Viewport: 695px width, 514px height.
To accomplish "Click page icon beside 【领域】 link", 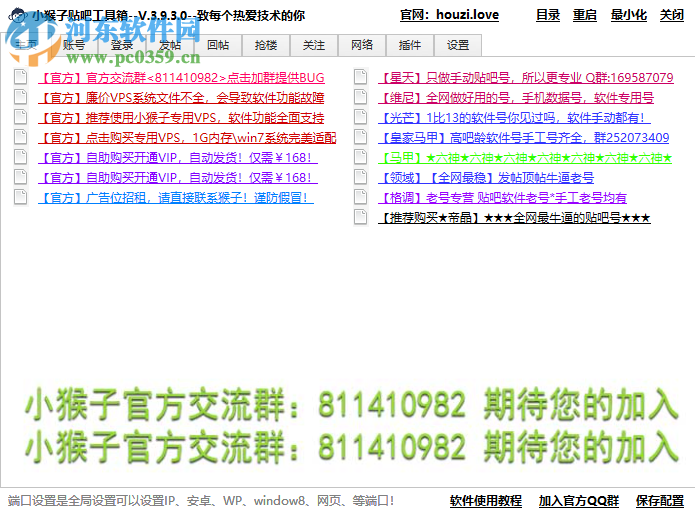I will pyautogui.click(x=361, y=177).
